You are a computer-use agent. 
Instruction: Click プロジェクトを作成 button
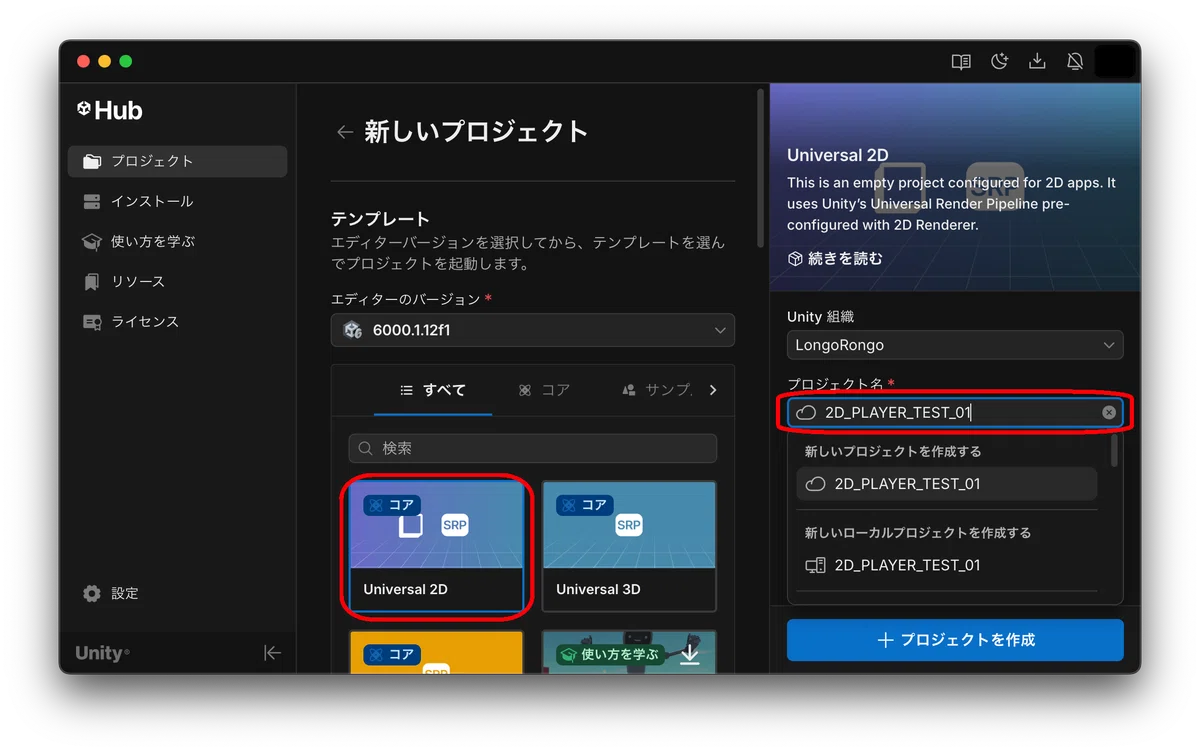click(955, 640)
